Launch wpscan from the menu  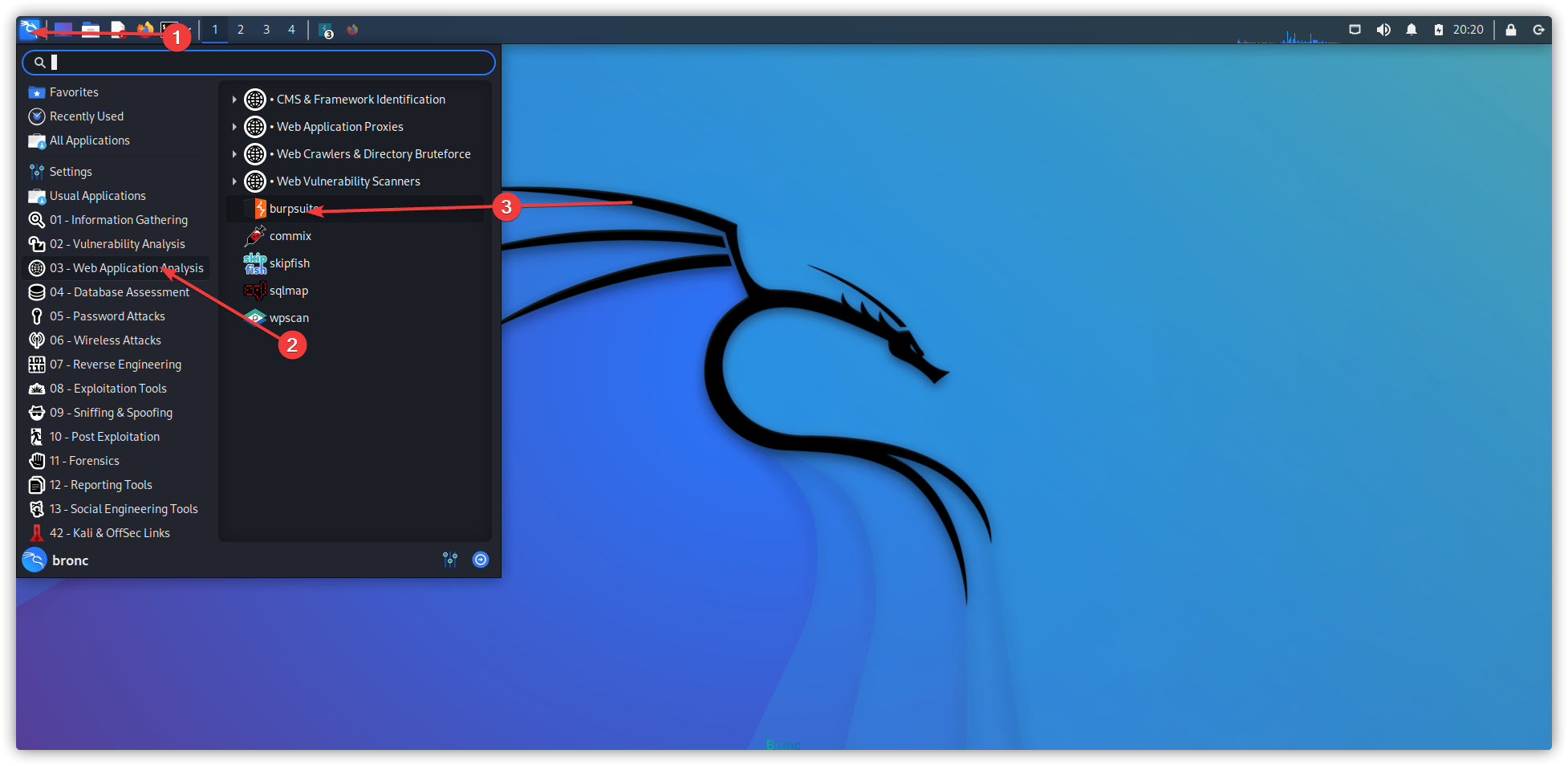355,318
